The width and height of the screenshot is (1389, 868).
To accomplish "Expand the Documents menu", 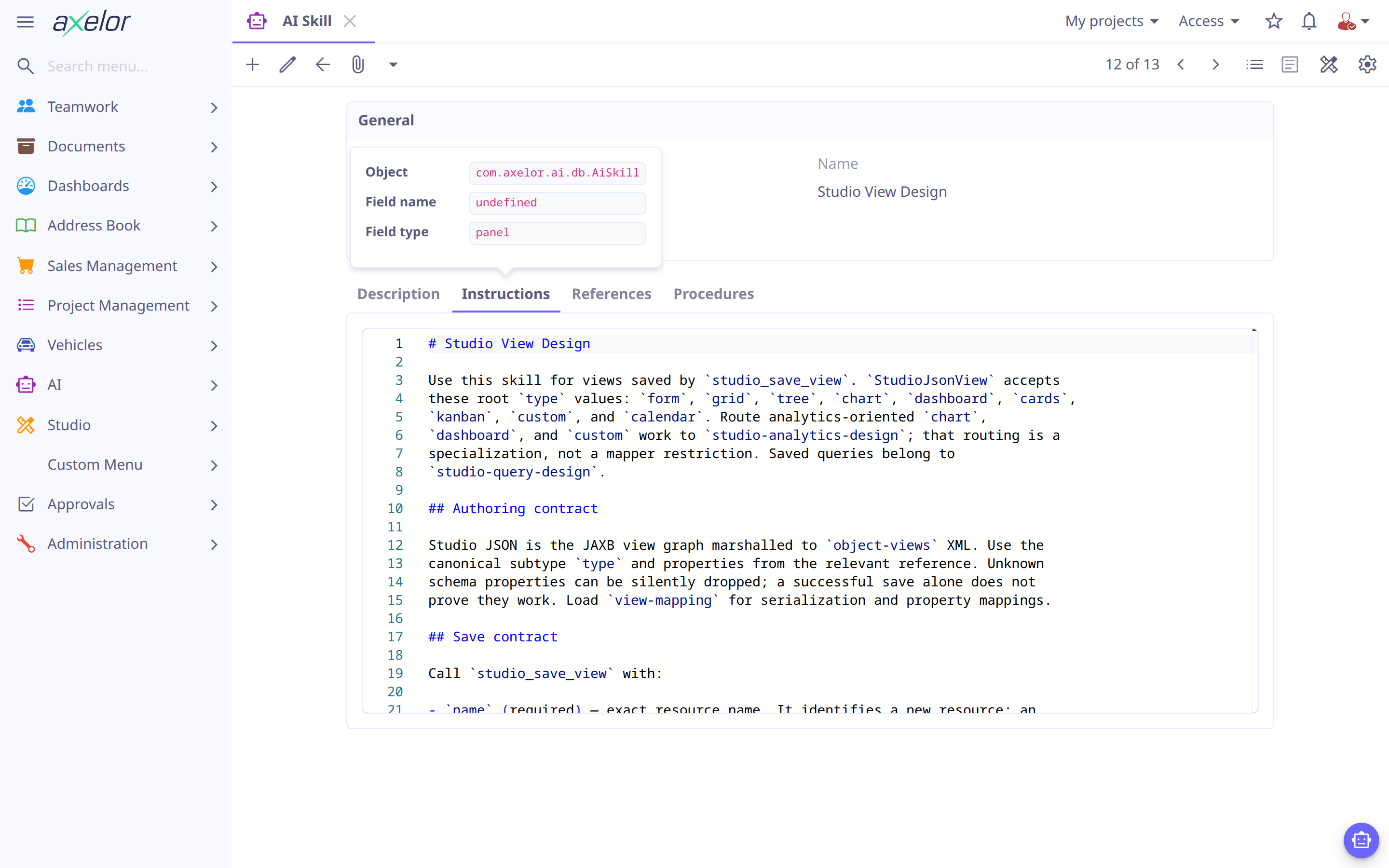I will (116, 147).
